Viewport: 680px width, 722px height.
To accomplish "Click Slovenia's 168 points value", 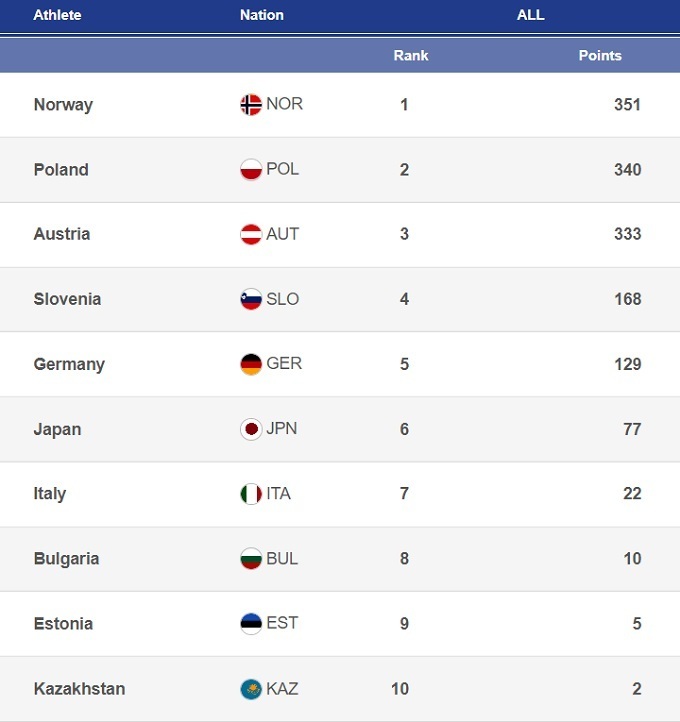I will tap(628, 299).
